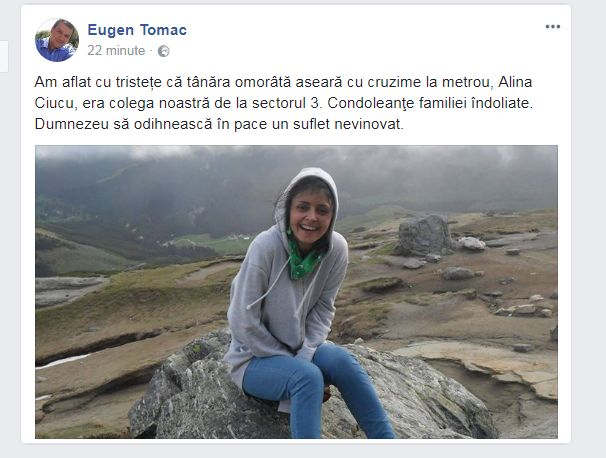The width and height of the screenshot is (606, 458).
Task: Click the green valley in the photo's left background
Action: [211, 243]
